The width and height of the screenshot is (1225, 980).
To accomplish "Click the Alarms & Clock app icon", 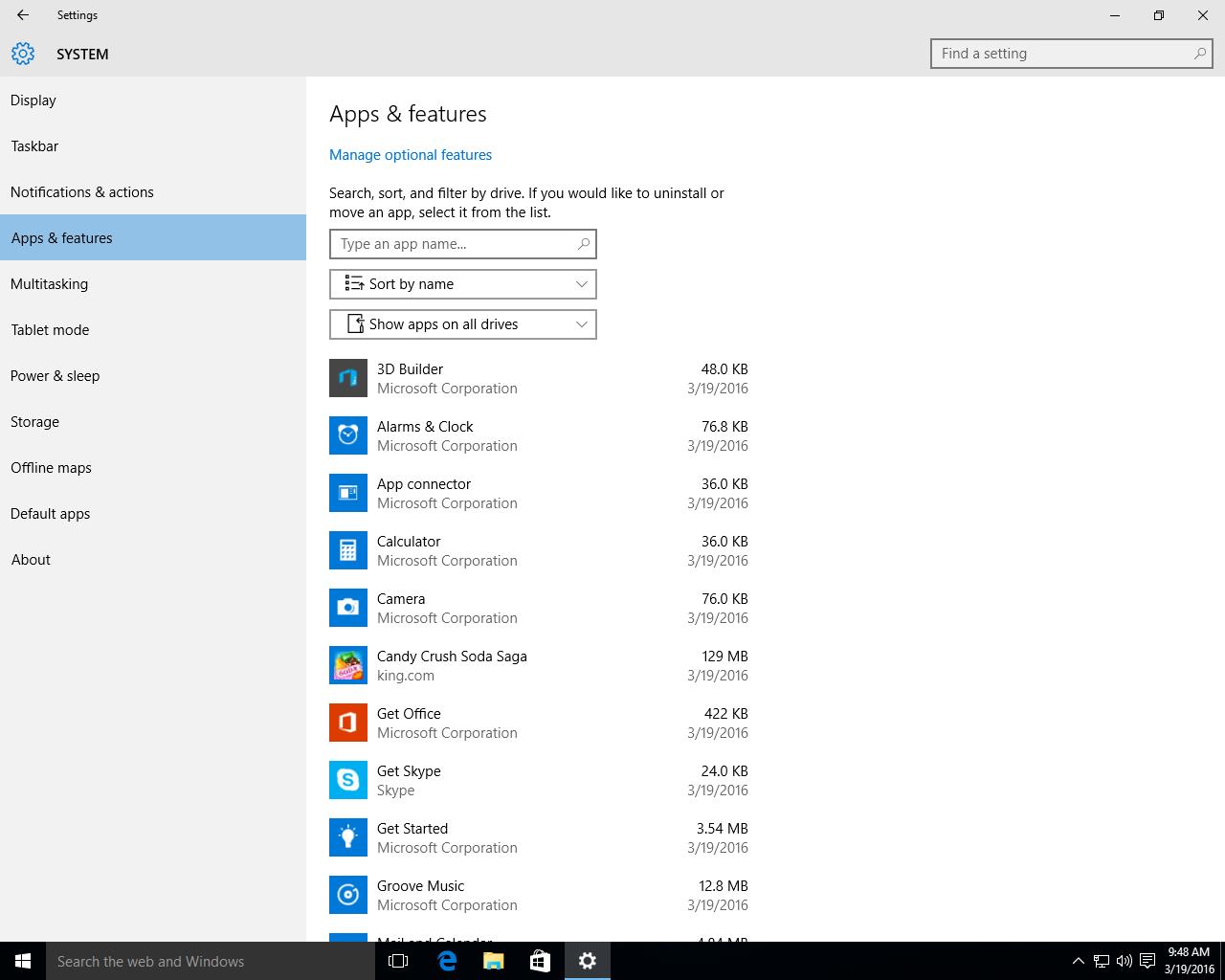I will (x=348, y=435).
